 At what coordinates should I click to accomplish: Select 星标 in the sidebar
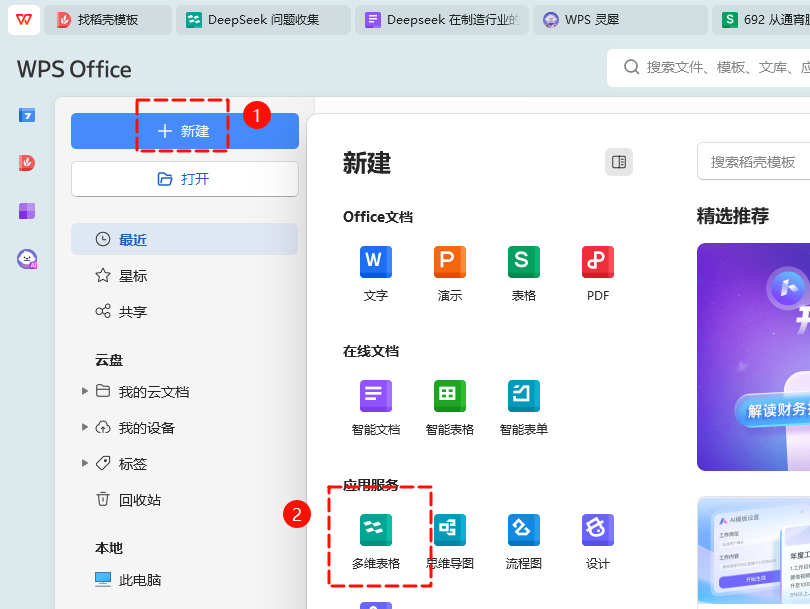pyautogui.click(x=184, y=275)
